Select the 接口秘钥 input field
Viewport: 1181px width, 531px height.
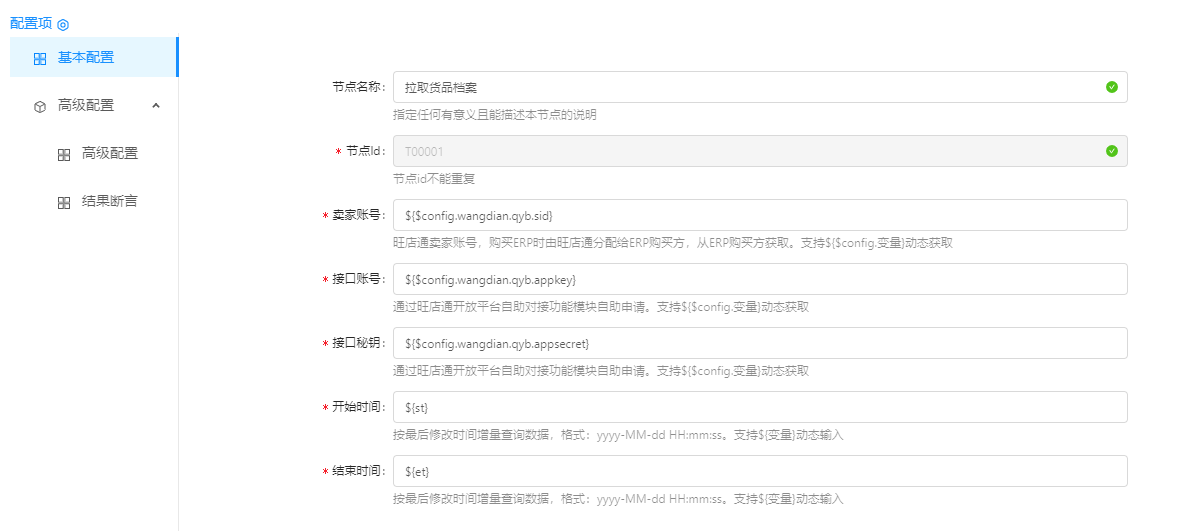click(x=760, y=343)
